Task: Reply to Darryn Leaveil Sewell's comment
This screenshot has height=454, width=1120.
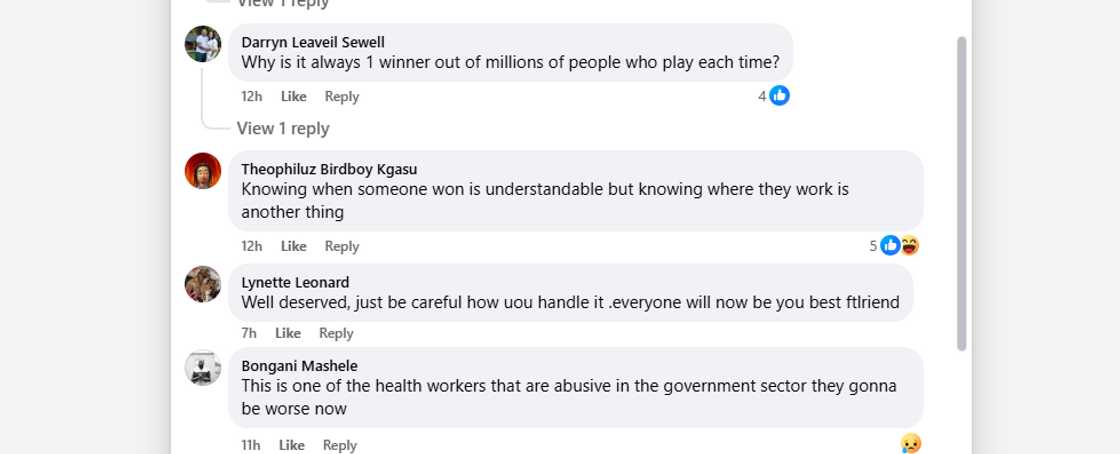Action: pyautogui.click(x=342, y=97)
